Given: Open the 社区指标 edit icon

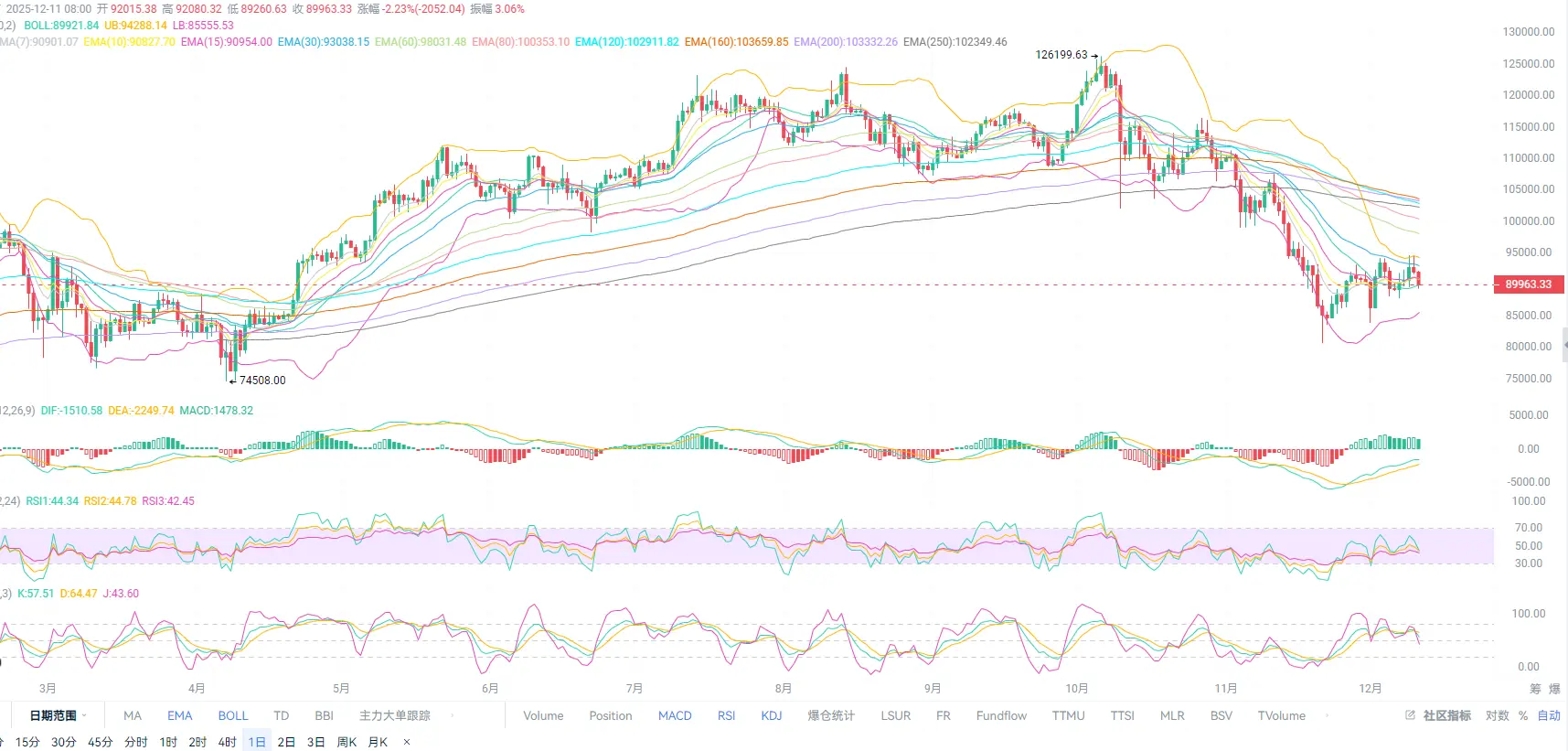Looking at the screenshot, I should 1410,715.
